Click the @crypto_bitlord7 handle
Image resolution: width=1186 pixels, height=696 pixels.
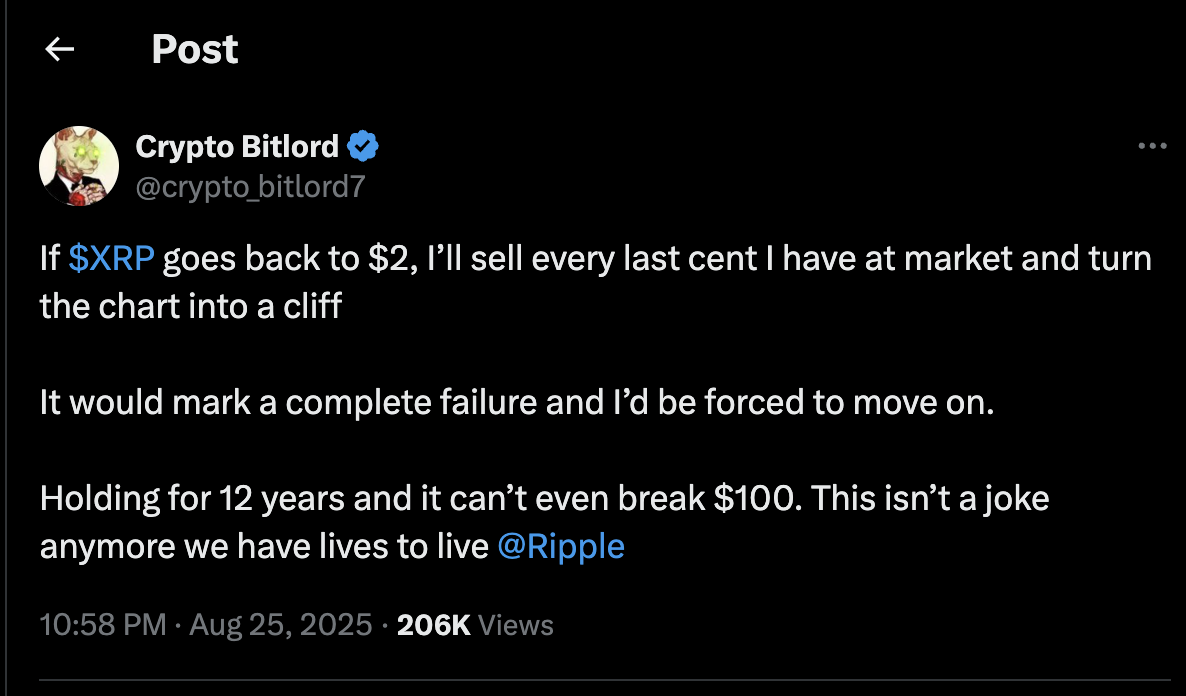pos(251,184)
